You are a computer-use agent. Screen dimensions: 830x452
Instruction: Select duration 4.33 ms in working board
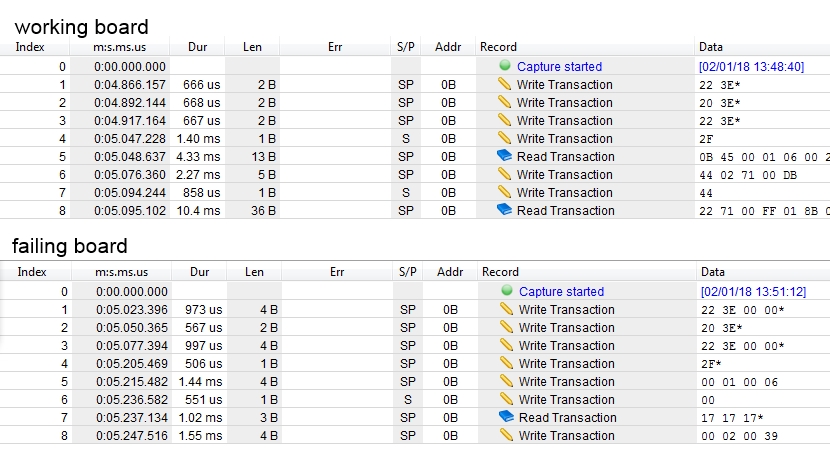pyautogui.click(x=198, y=157)
